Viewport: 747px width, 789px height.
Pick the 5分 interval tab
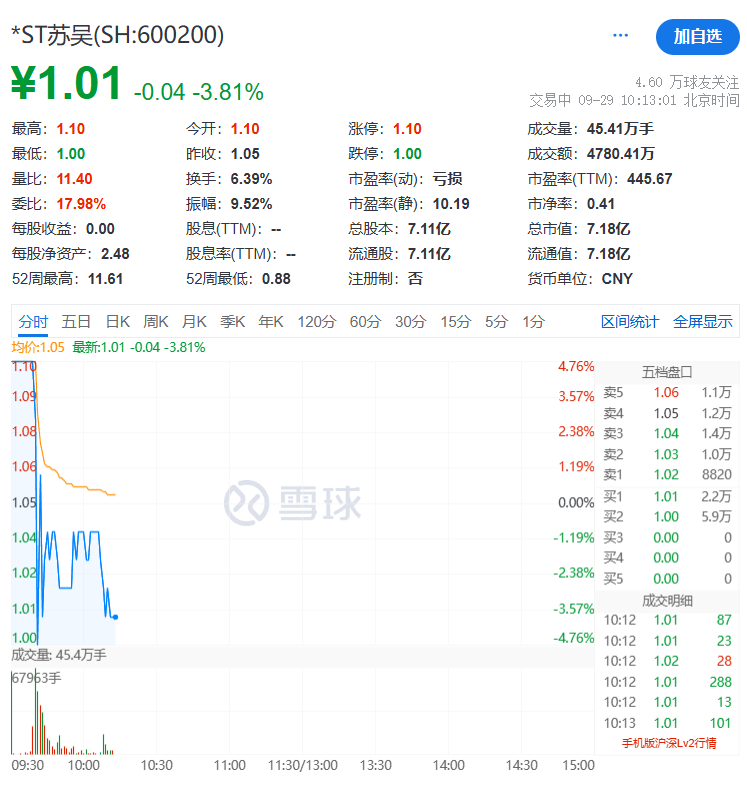coord(496,321)
